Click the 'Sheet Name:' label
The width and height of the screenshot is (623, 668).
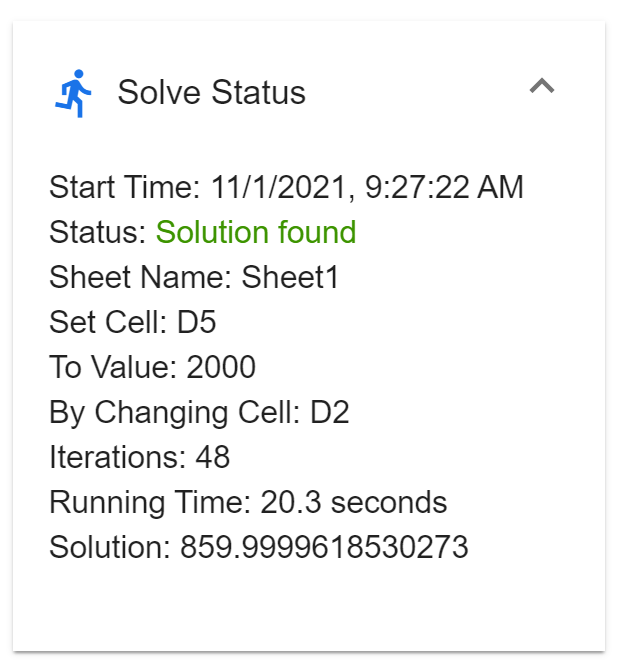click(141, 278)
